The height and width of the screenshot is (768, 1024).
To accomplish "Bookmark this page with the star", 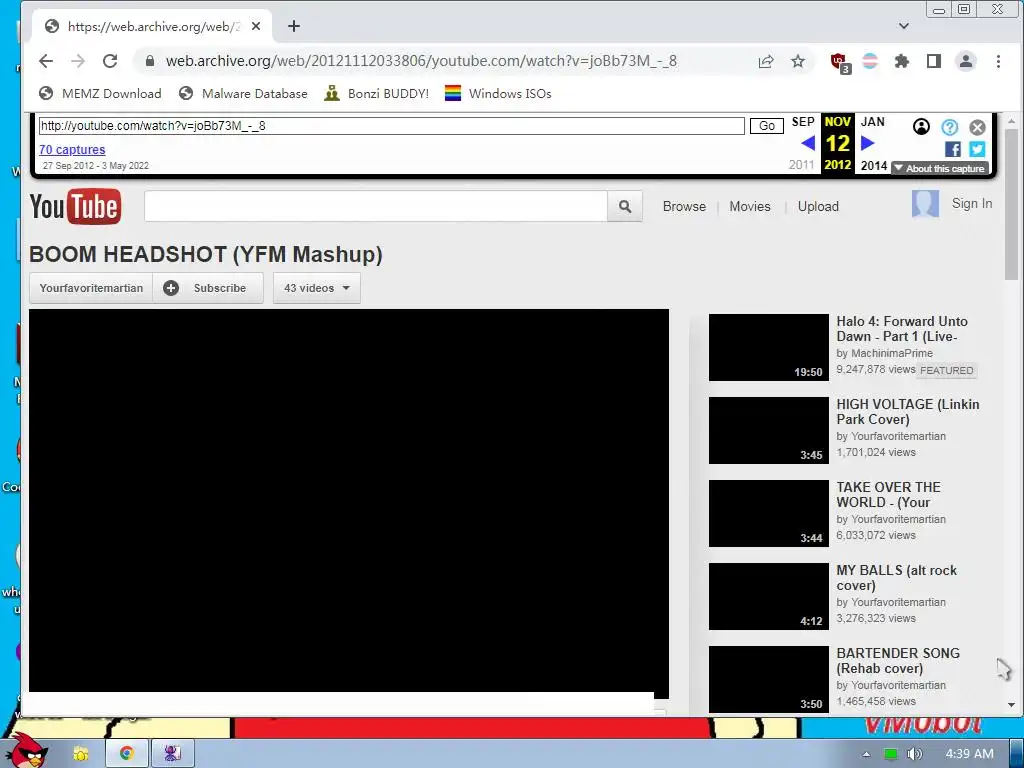I will click(797, 61).
